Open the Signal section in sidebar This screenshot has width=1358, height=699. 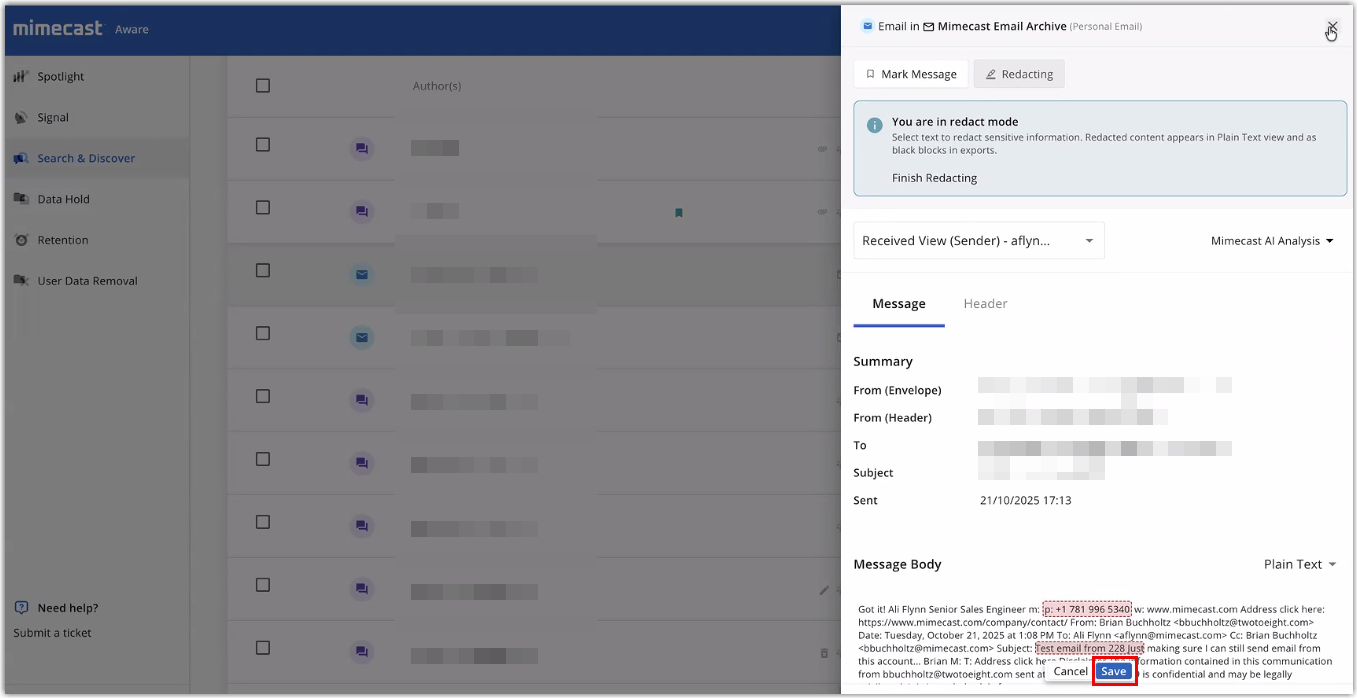[52, 117]
